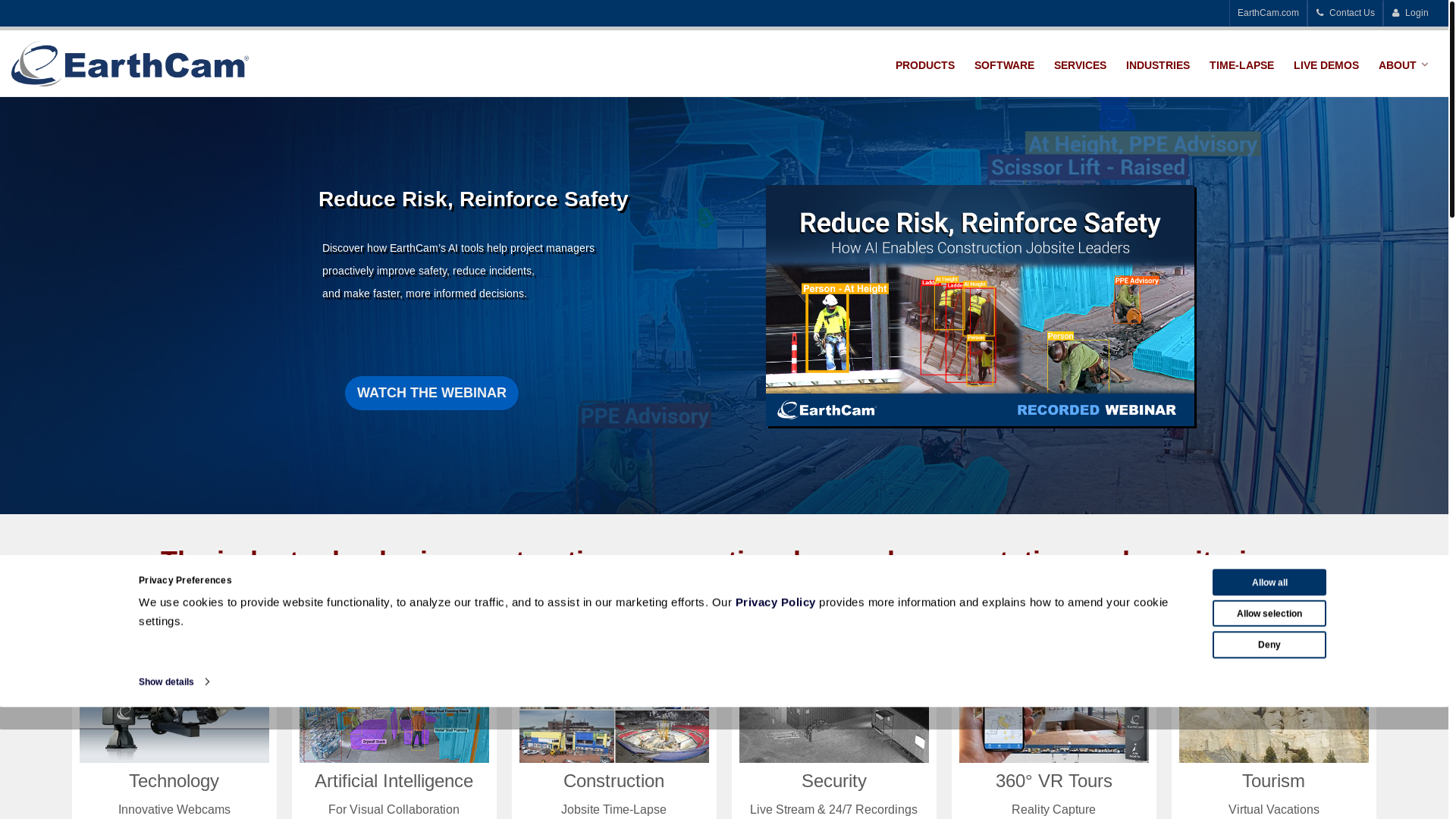This screenshot has height=819, width=1456.
Task: Open the 360° VR Tours card thumbnail
Action: pyautogui.click(x=1054, y=735)
